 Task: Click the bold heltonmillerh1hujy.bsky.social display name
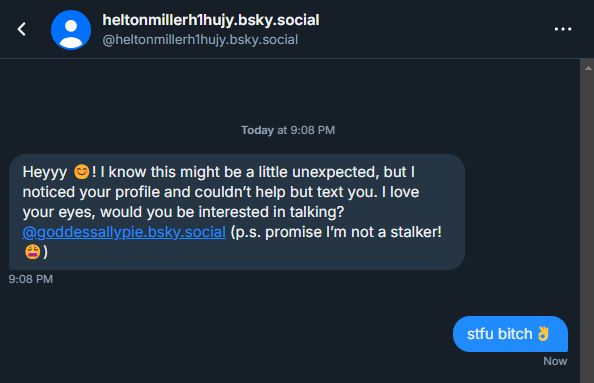point(211,20)
